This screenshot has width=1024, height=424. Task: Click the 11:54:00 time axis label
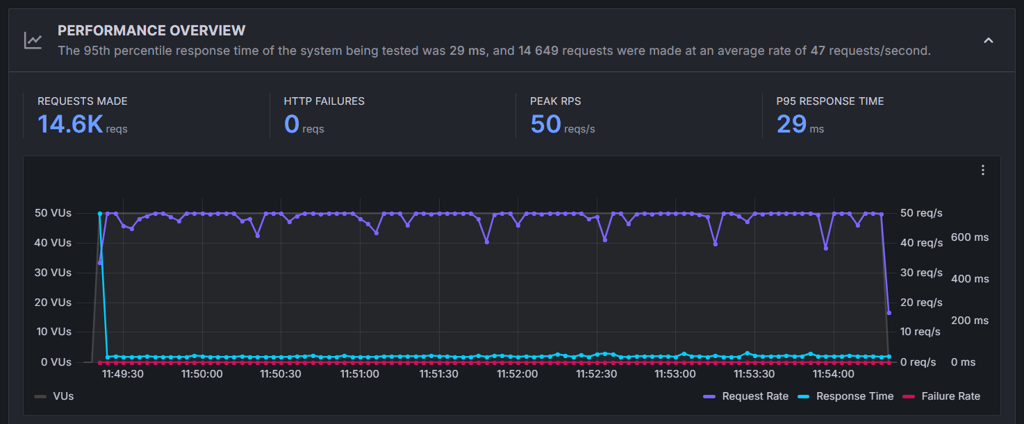pos(833,374)
